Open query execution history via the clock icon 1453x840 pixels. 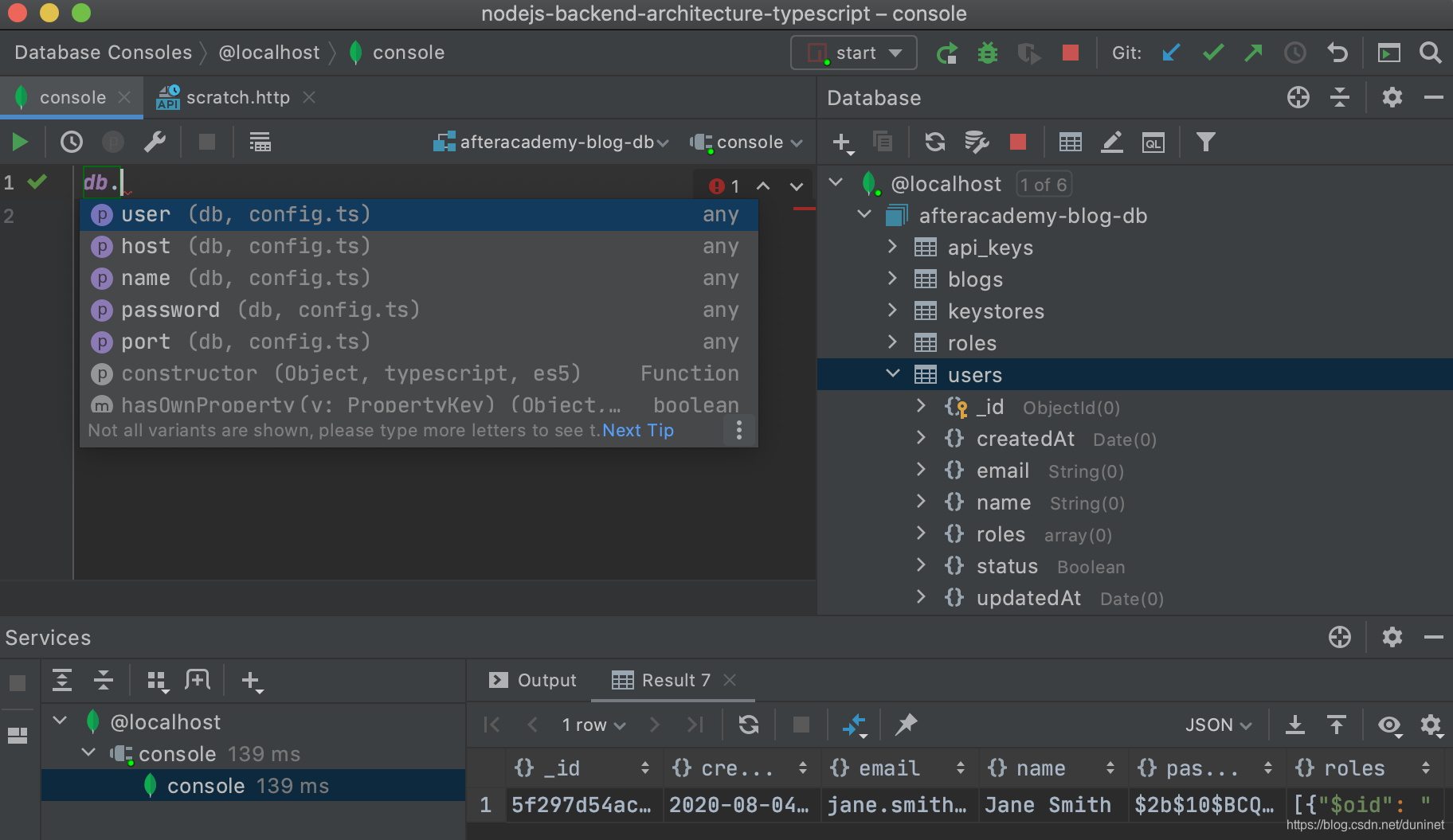click(70, 142)
